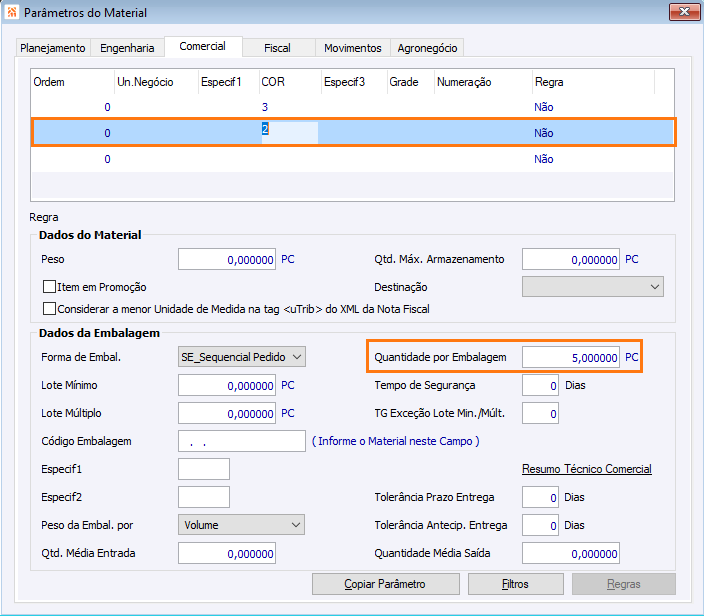The width and height of the screenshot is (704, 616).
Task: Close the Parâmetros do Material window
Action: pos(682,12)
